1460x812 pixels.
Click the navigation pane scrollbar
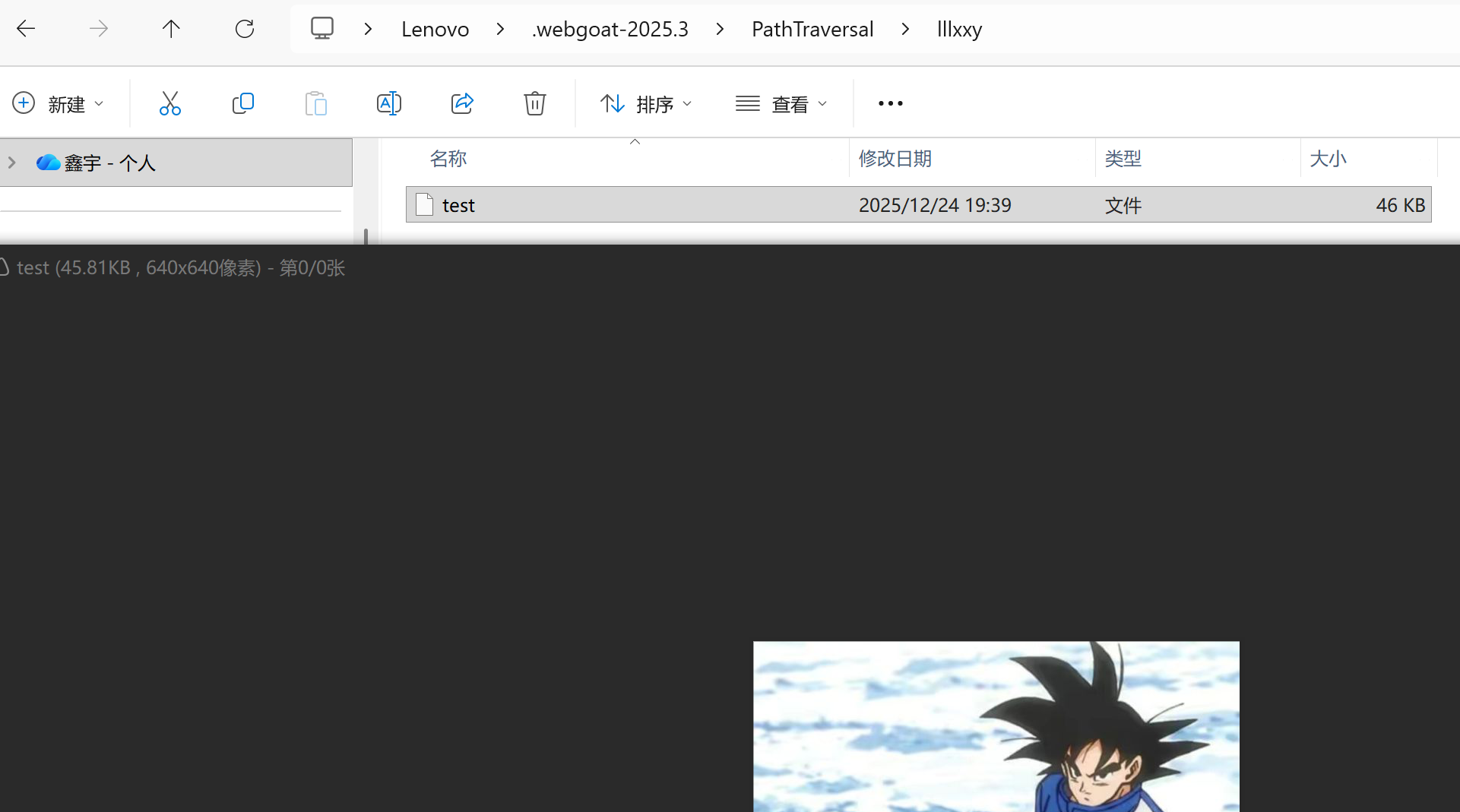coord(366,236)
